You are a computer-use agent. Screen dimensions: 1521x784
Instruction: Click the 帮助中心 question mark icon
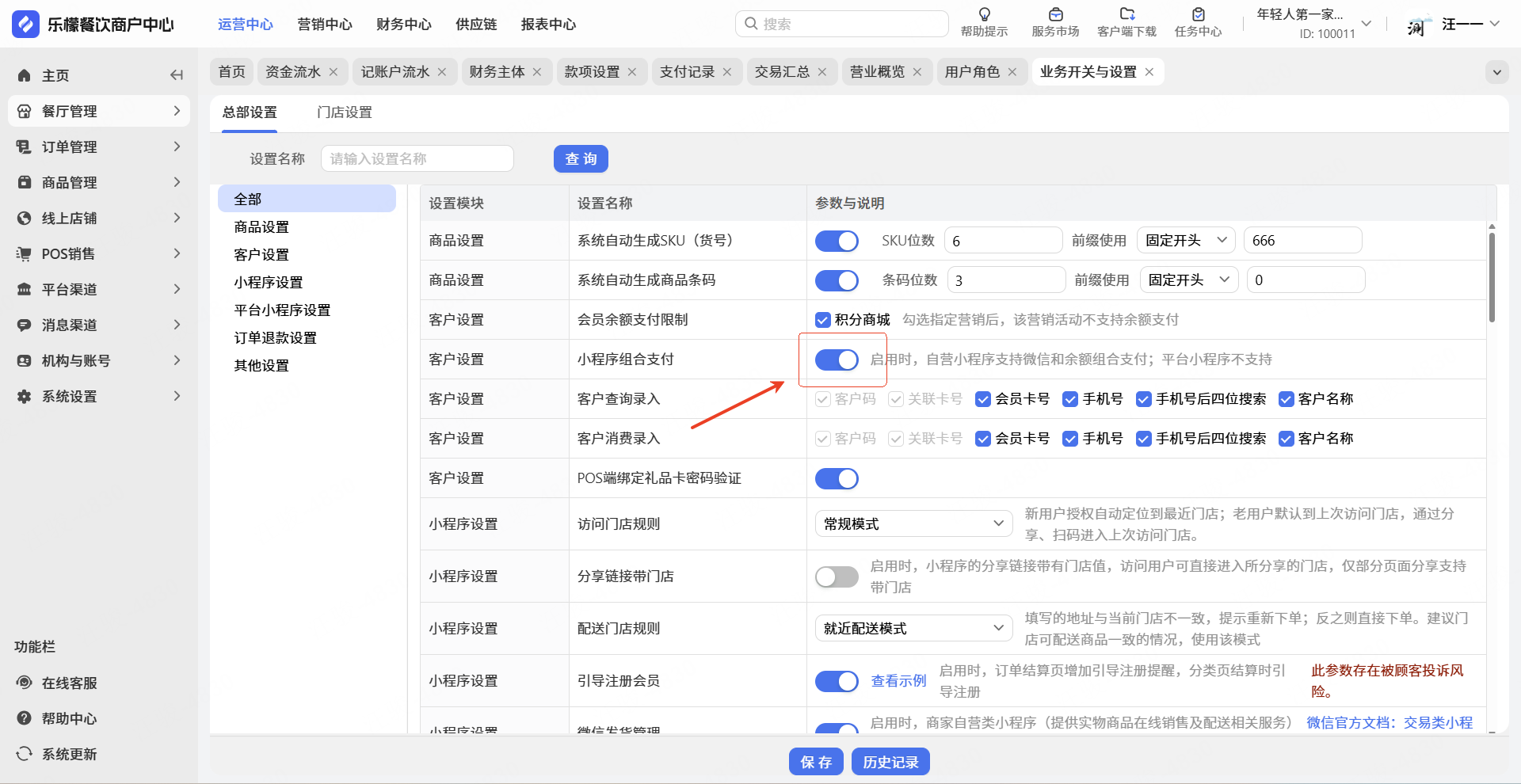pos(25,718)
